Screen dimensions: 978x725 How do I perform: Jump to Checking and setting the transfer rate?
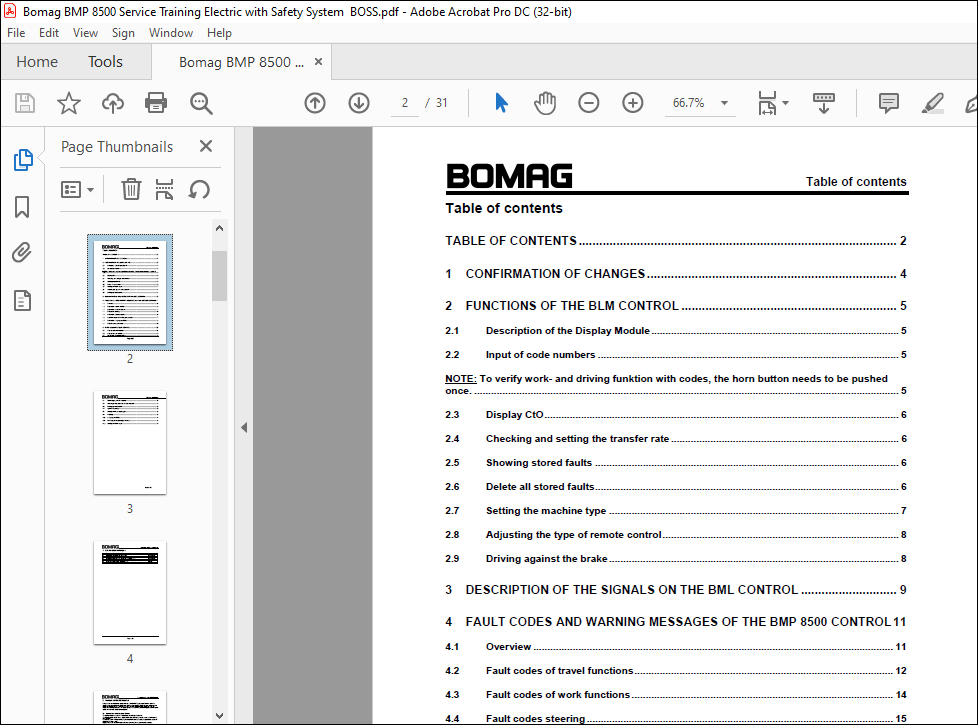[x=675, y=439]
